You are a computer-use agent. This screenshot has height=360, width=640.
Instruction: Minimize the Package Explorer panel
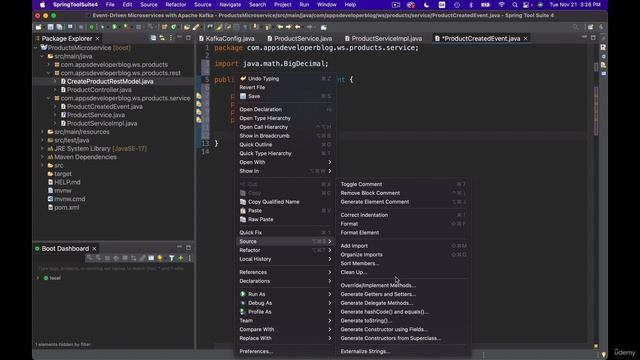coord(180,37)
